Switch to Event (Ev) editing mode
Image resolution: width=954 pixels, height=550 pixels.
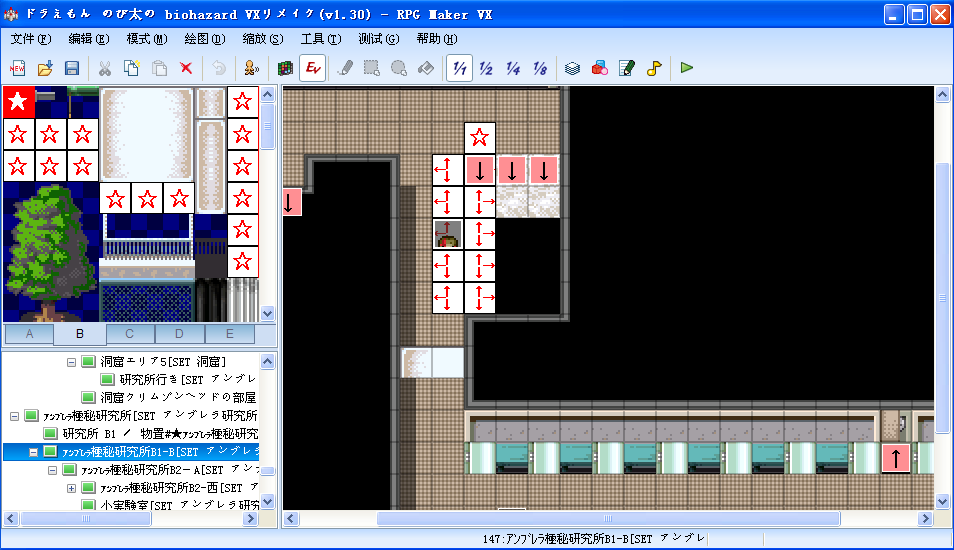[x=313, y=68]
